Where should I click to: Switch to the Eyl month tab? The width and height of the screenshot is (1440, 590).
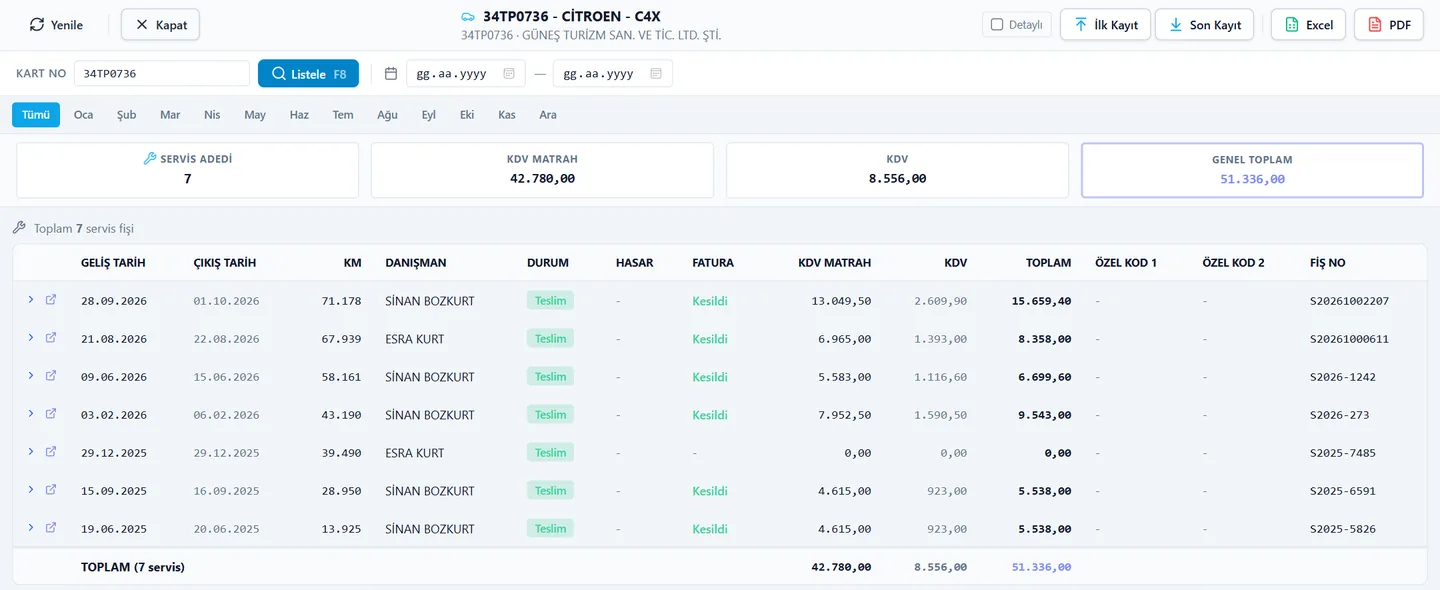(x=429, y=115)
